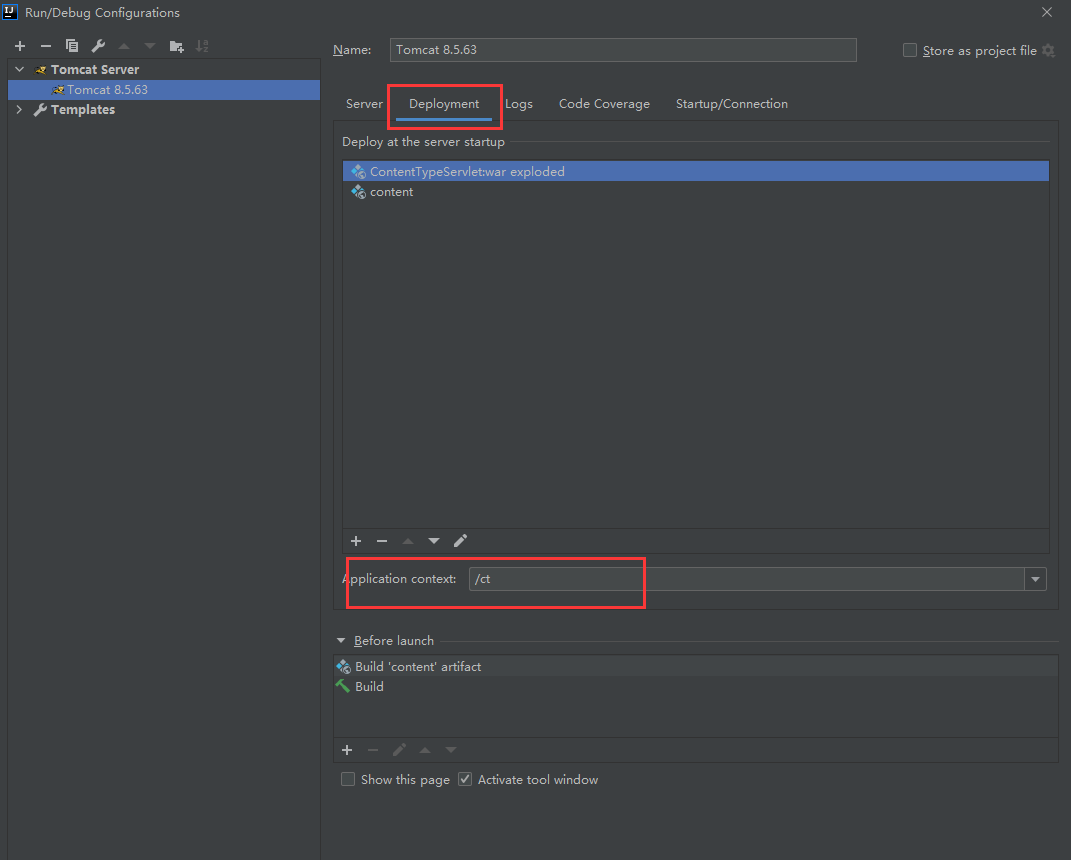Add new run configuration with plus icon
The width and height of the screenshot is (1071, 860).
tap(19, 46)
